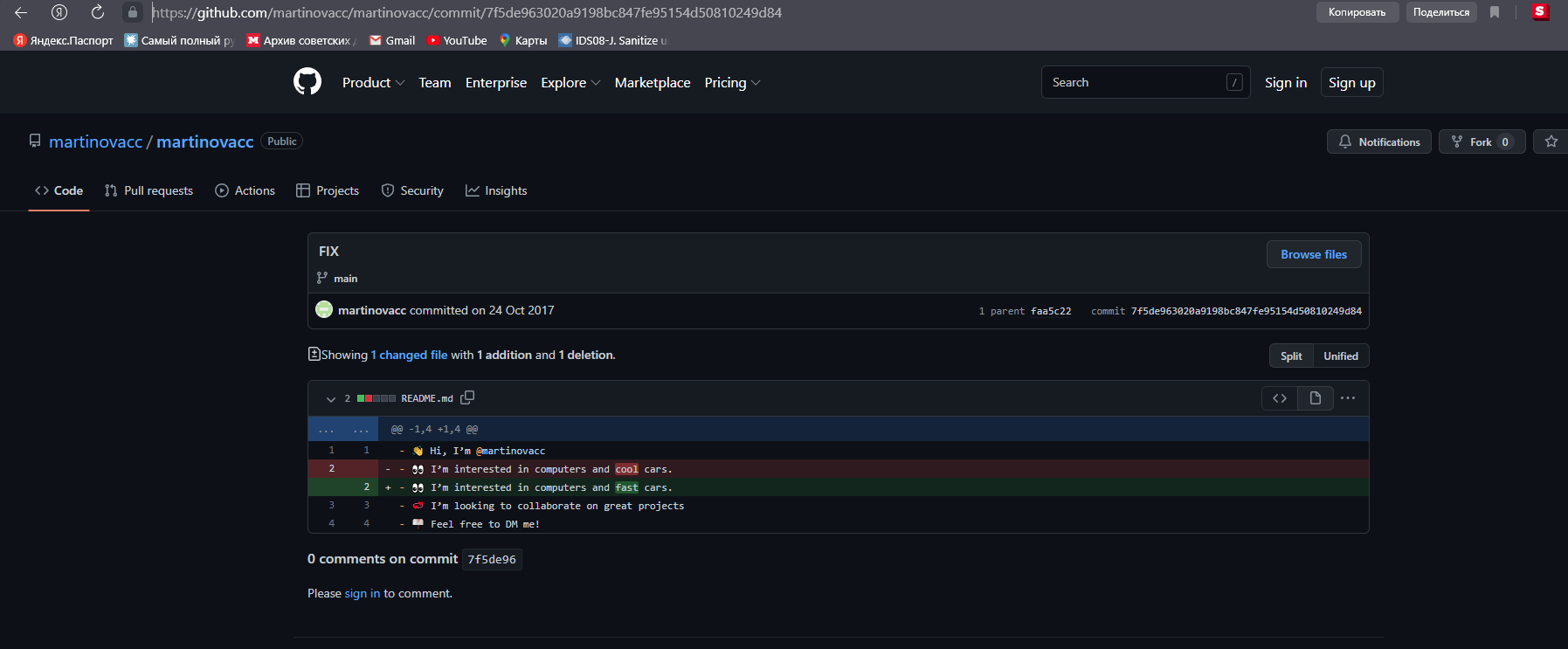Click the full commit hash 7f5de963020a…
The width and height of the screenshot is (1568, 649).
point(1247,311)
